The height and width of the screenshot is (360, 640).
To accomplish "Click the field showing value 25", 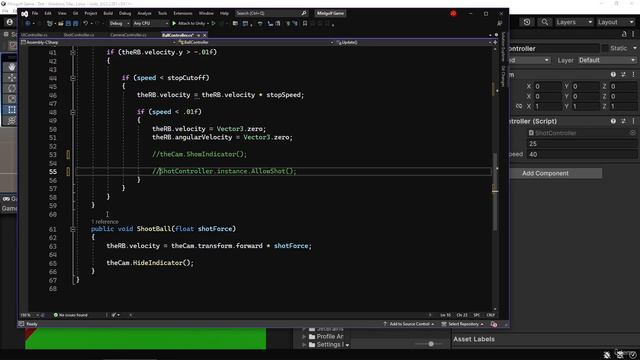I will [582, 144].
